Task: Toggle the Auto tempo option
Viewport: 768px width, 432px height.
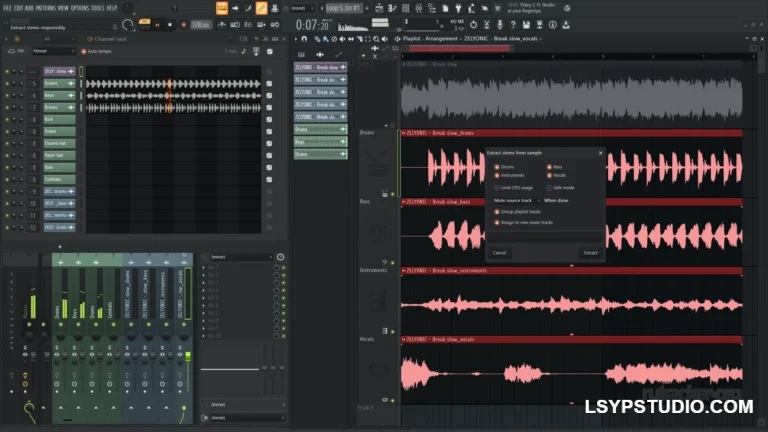Action: 84,51
